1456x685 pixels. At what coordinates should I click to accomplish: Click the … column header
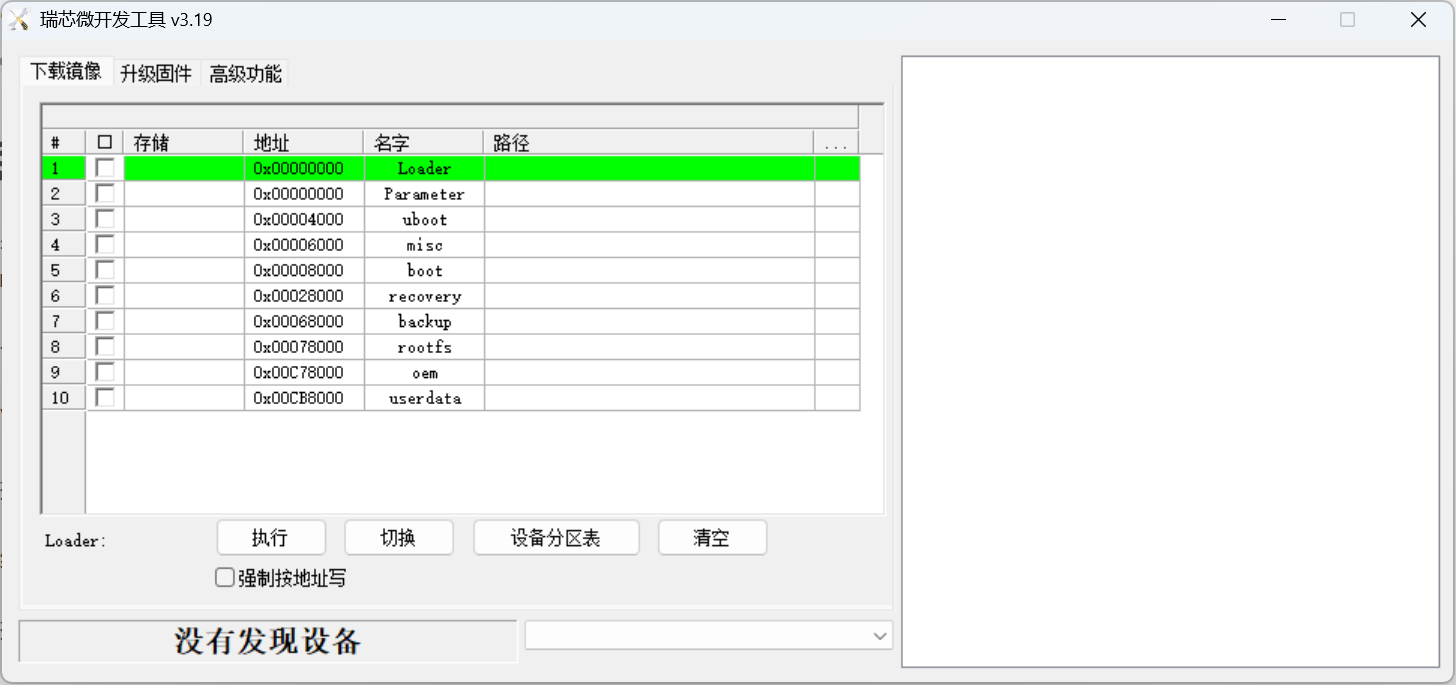(836, 143)
